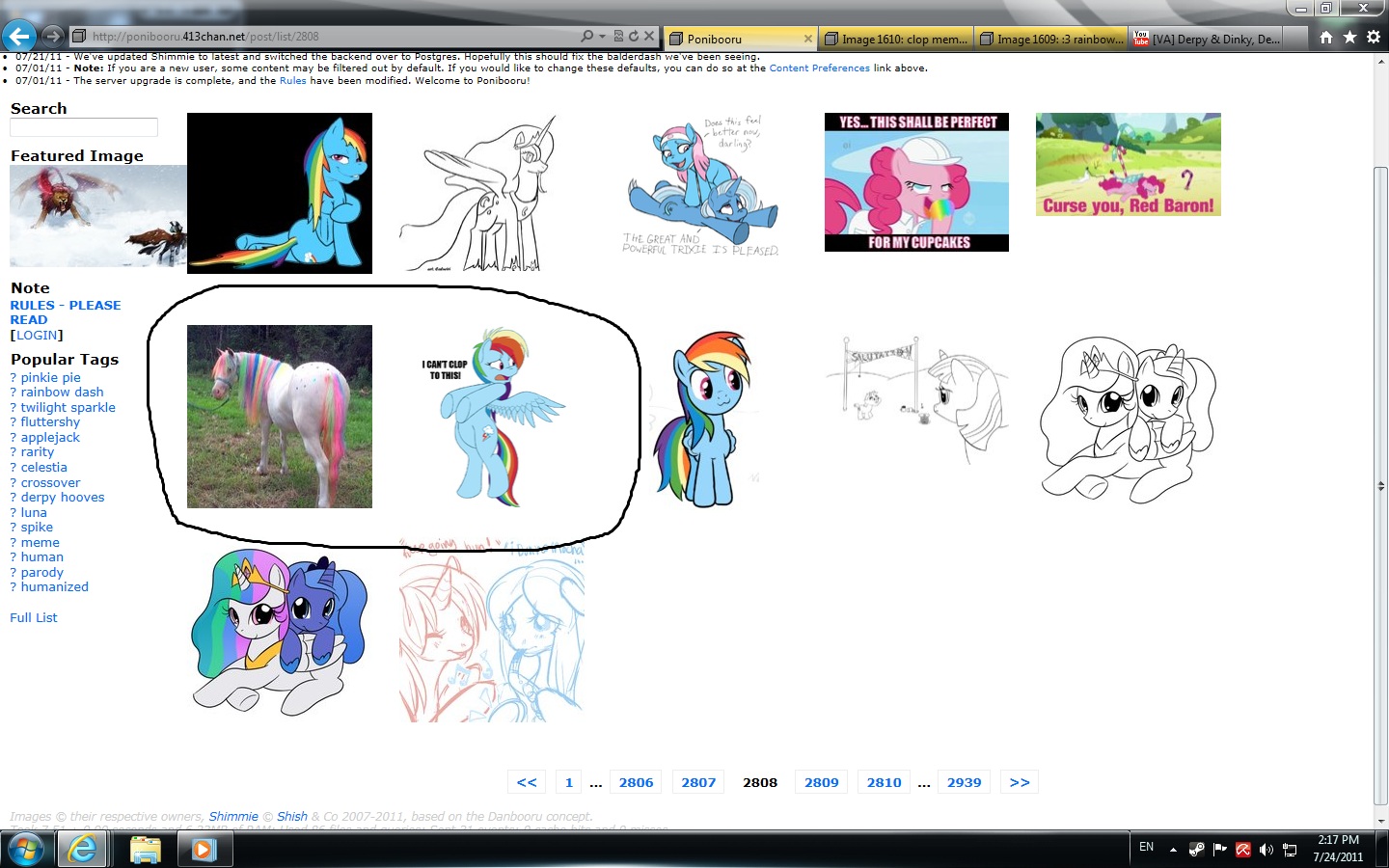Open the Full List of tags
Viewport: 1389px width, 868px height.
point(34,618)
